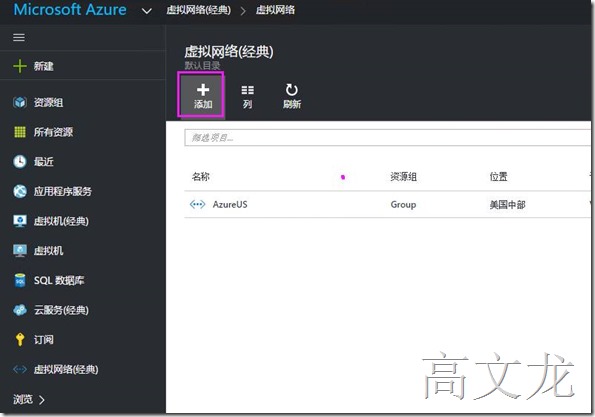Open 应用程序服务 globe icon
595x417 pixels.
(20, 191)
